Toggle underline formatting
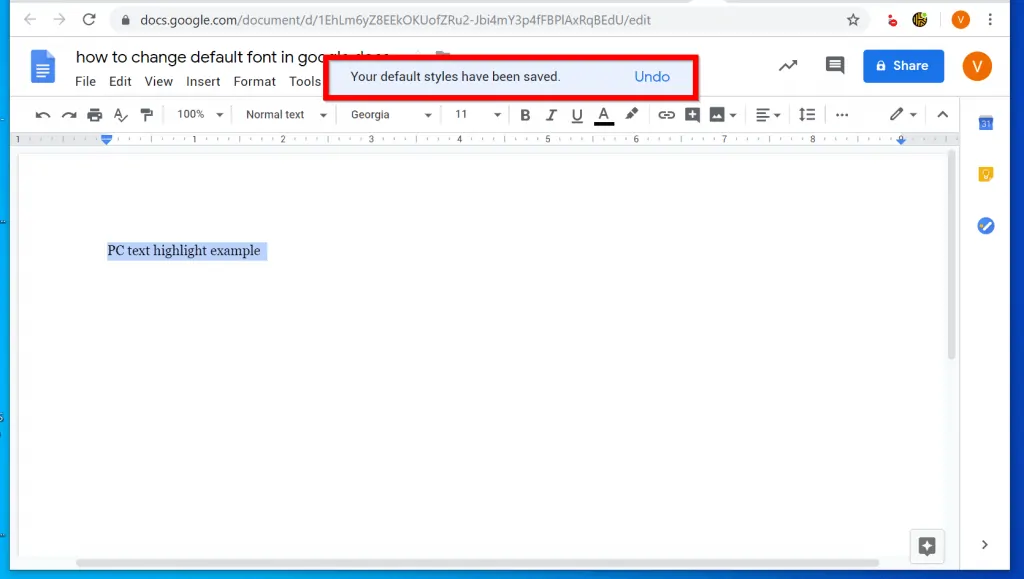The height and width of the screenshot is (579, 1024). pos(577,114)
